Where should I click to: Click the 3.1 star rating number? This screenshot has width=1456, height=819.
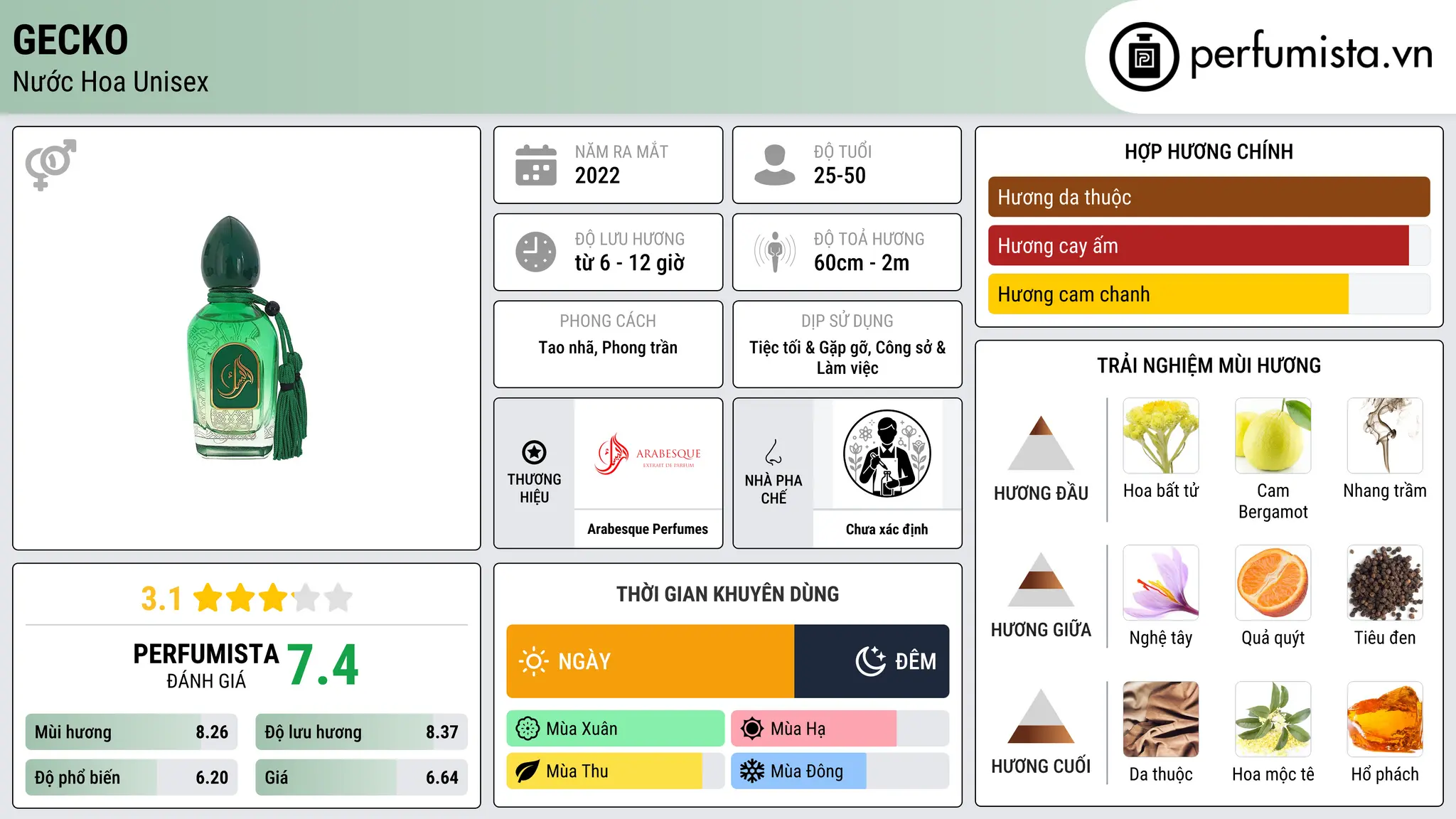point(161,599)
